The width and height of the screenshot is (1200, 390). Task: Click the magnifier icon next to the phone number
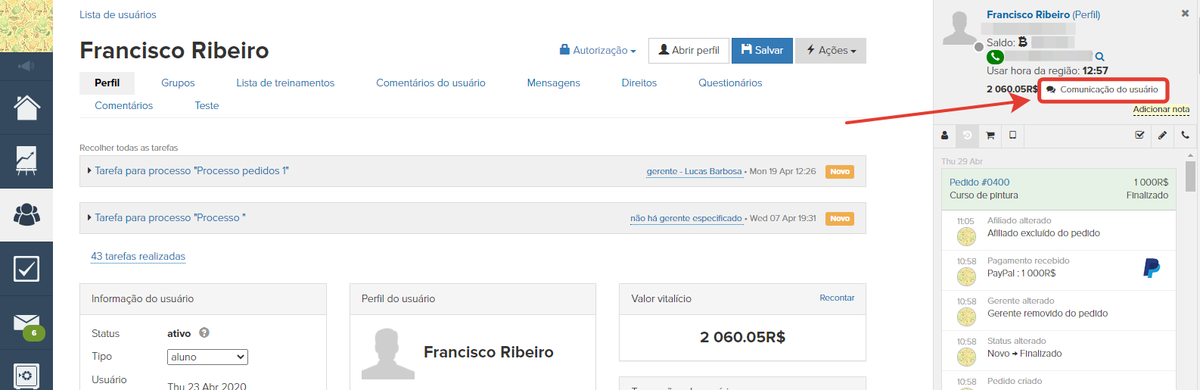pyautogui.click(x=1099, y=57)
